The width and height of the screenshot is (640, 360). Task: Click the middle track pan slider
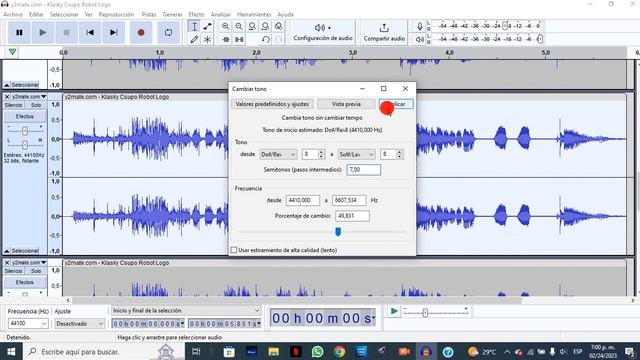[25, 144]
